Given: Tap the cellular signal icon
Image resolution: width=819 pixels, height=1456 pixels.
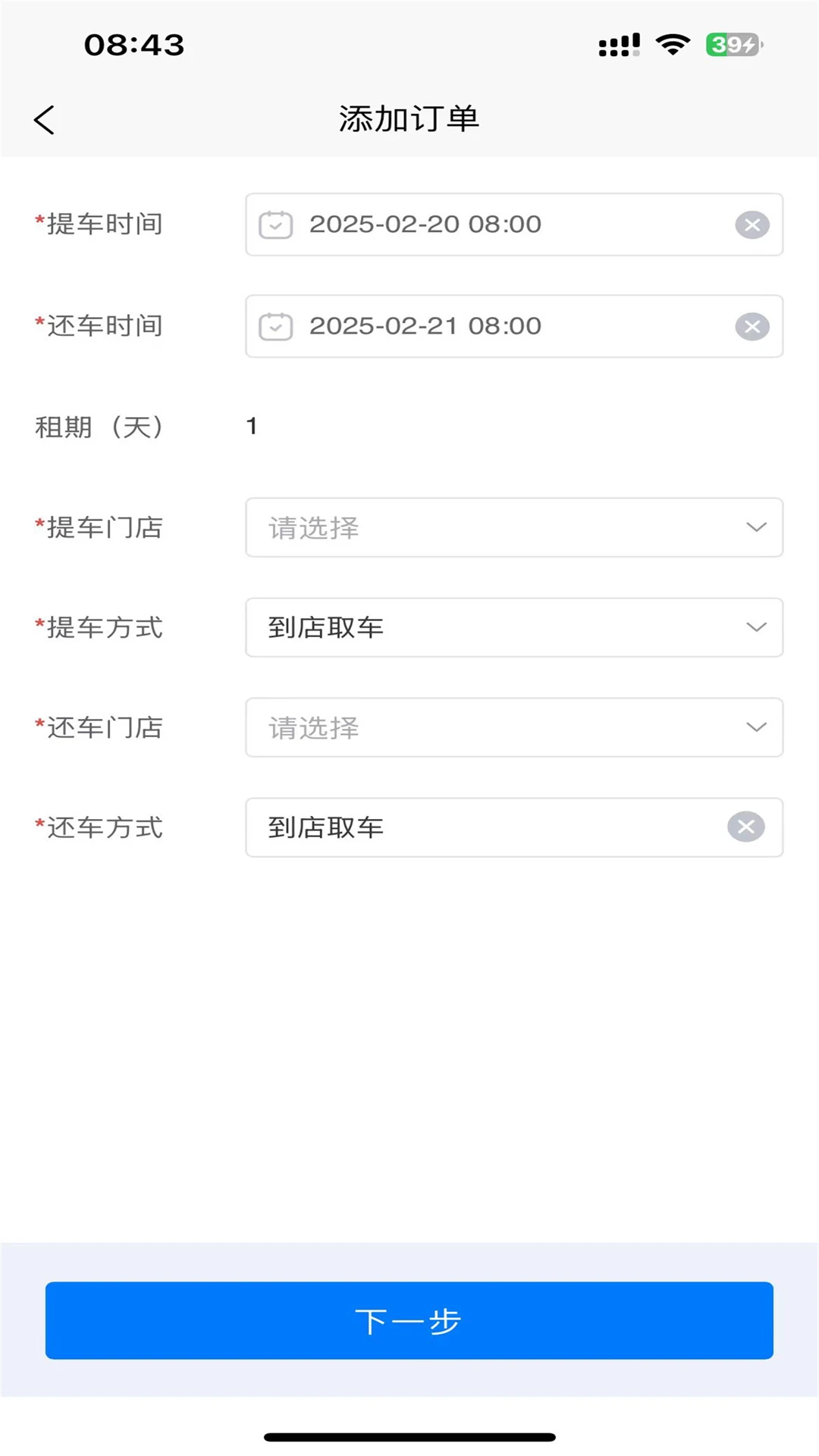Looking at the screenshot, I should pyautogui.click(x=619, y=45).
